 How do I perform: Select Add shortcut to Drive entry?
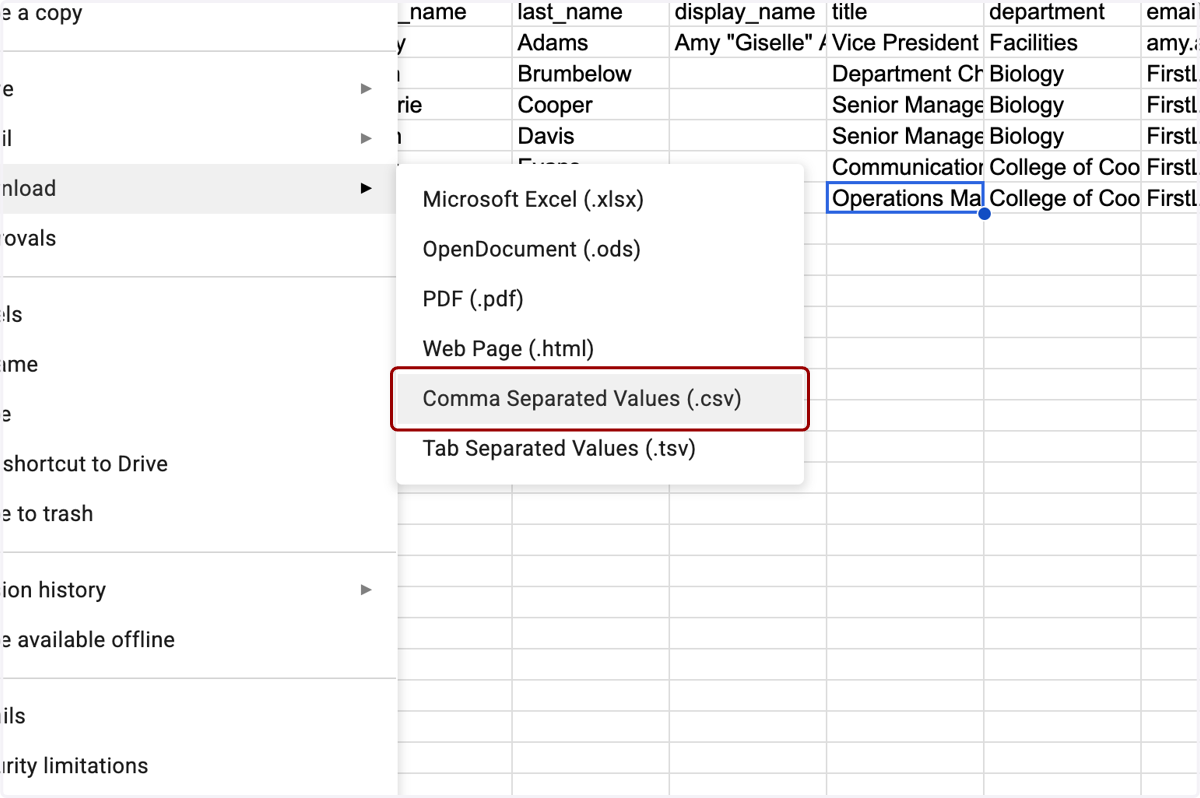[200, 464]
